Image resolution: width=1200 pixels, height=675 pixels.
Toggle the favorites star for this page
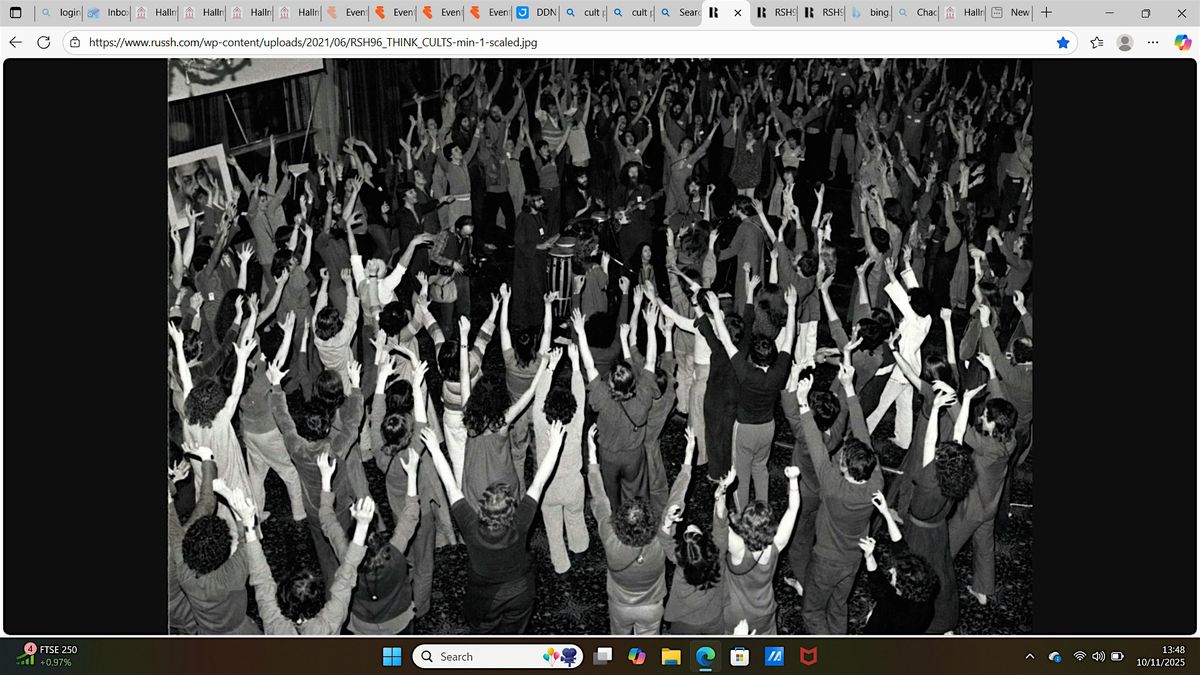click(1063, 42)
